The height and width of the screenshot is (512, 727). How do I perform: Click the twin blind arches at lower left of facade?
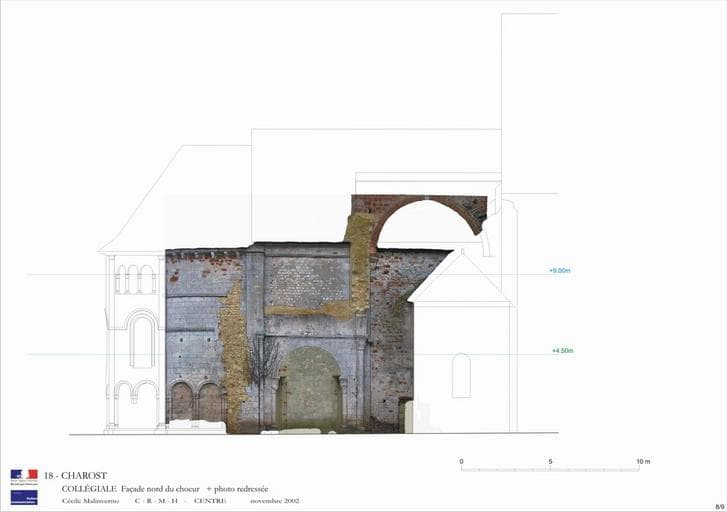point(196,401)
